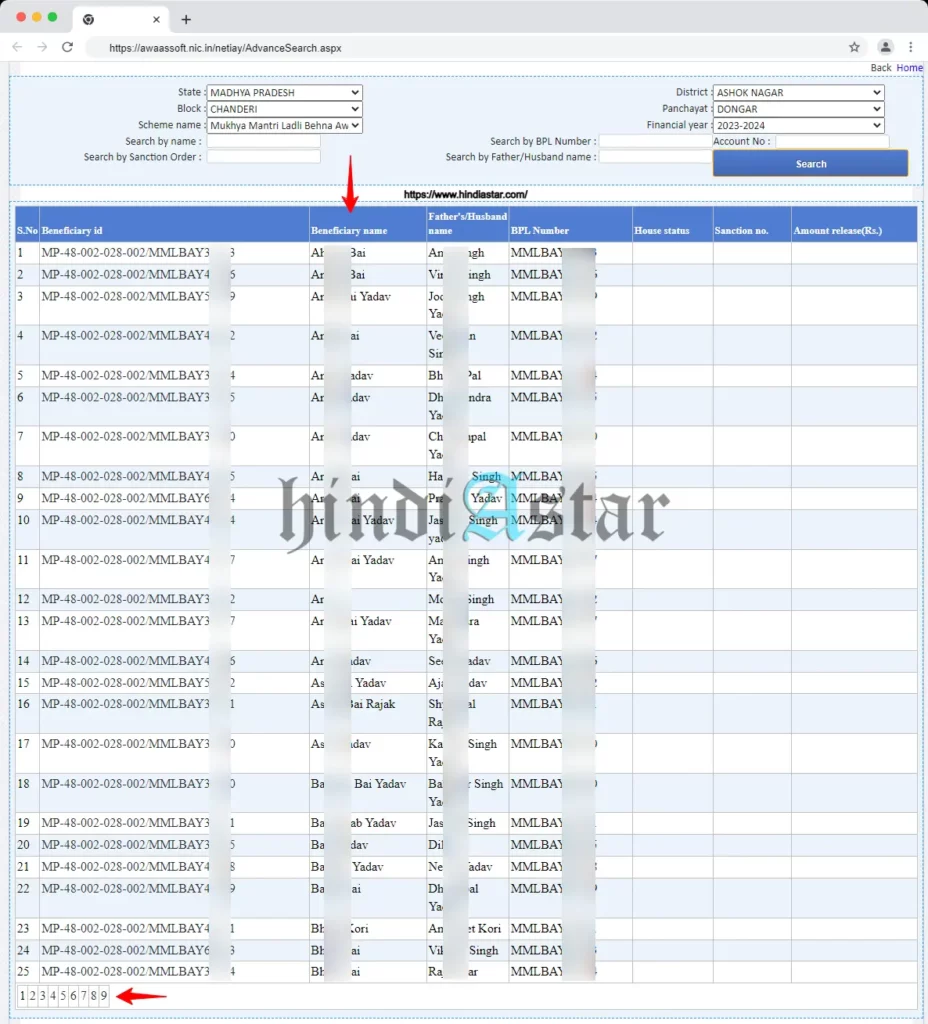Go to results page 6
This screenshot has width=928, height=1024.
73,996
